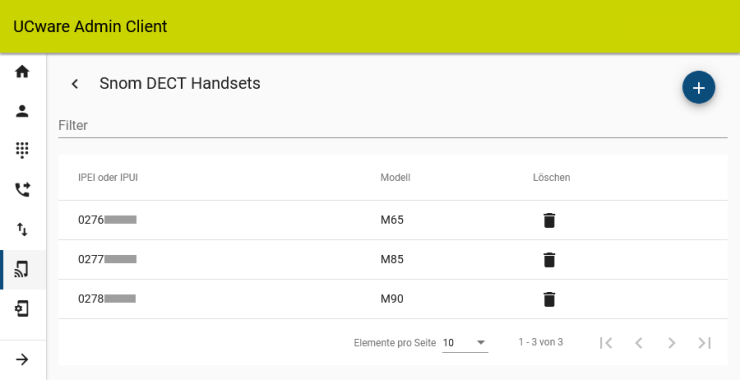Open the call forwarding phone icon
This screenshot has width=740, height=380.
[x=22, y=190]
